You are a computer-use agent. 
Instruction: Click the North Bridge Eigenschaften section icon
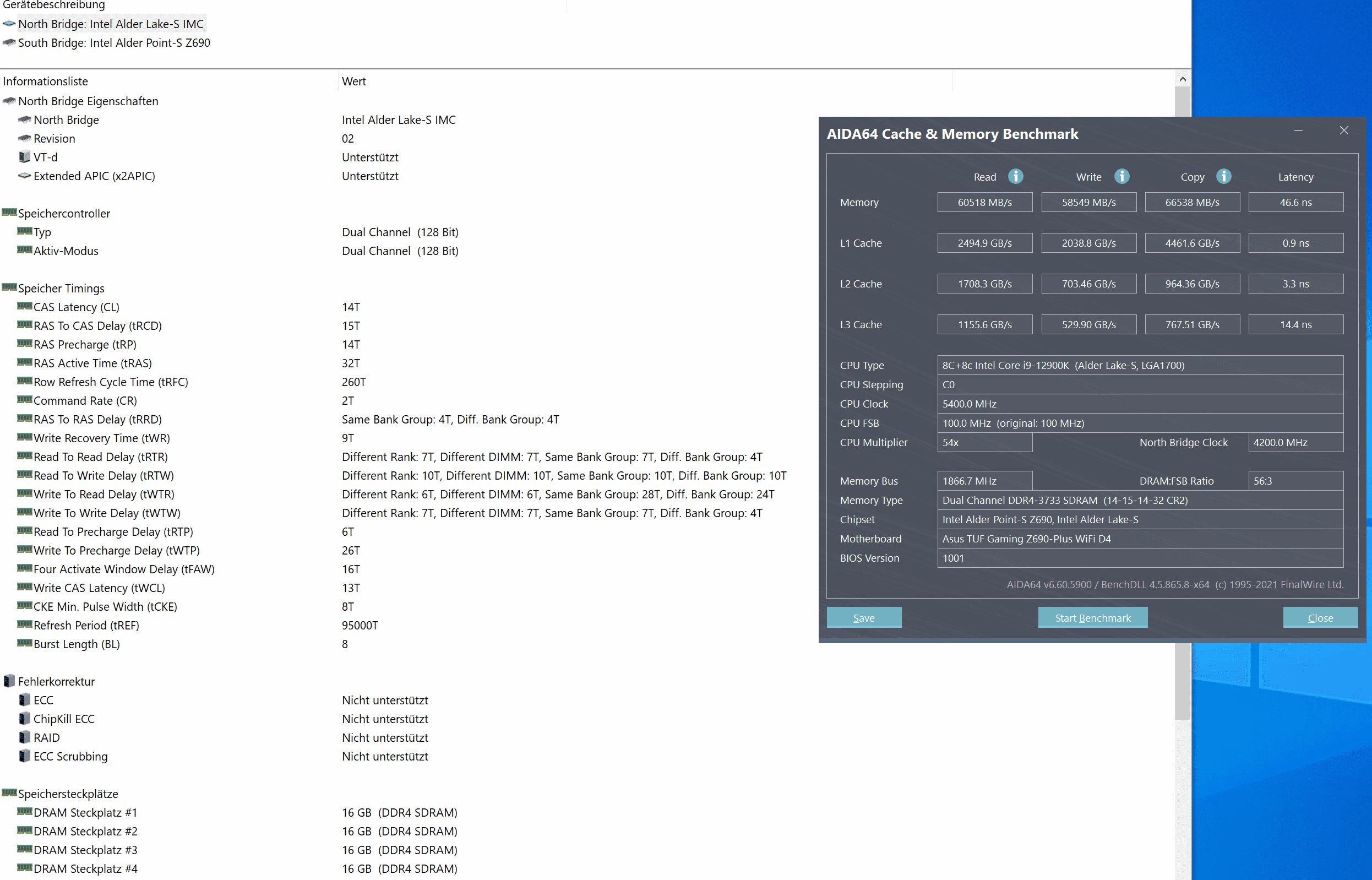pyautogui.click(x=9, y=101)
